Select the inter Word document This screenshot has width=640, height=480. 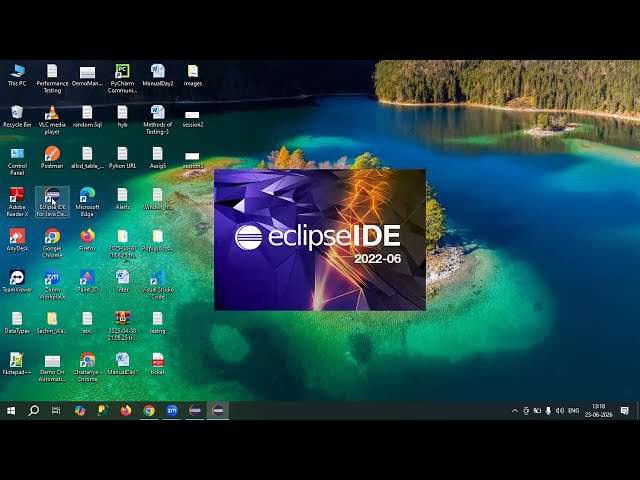[122, 282]
